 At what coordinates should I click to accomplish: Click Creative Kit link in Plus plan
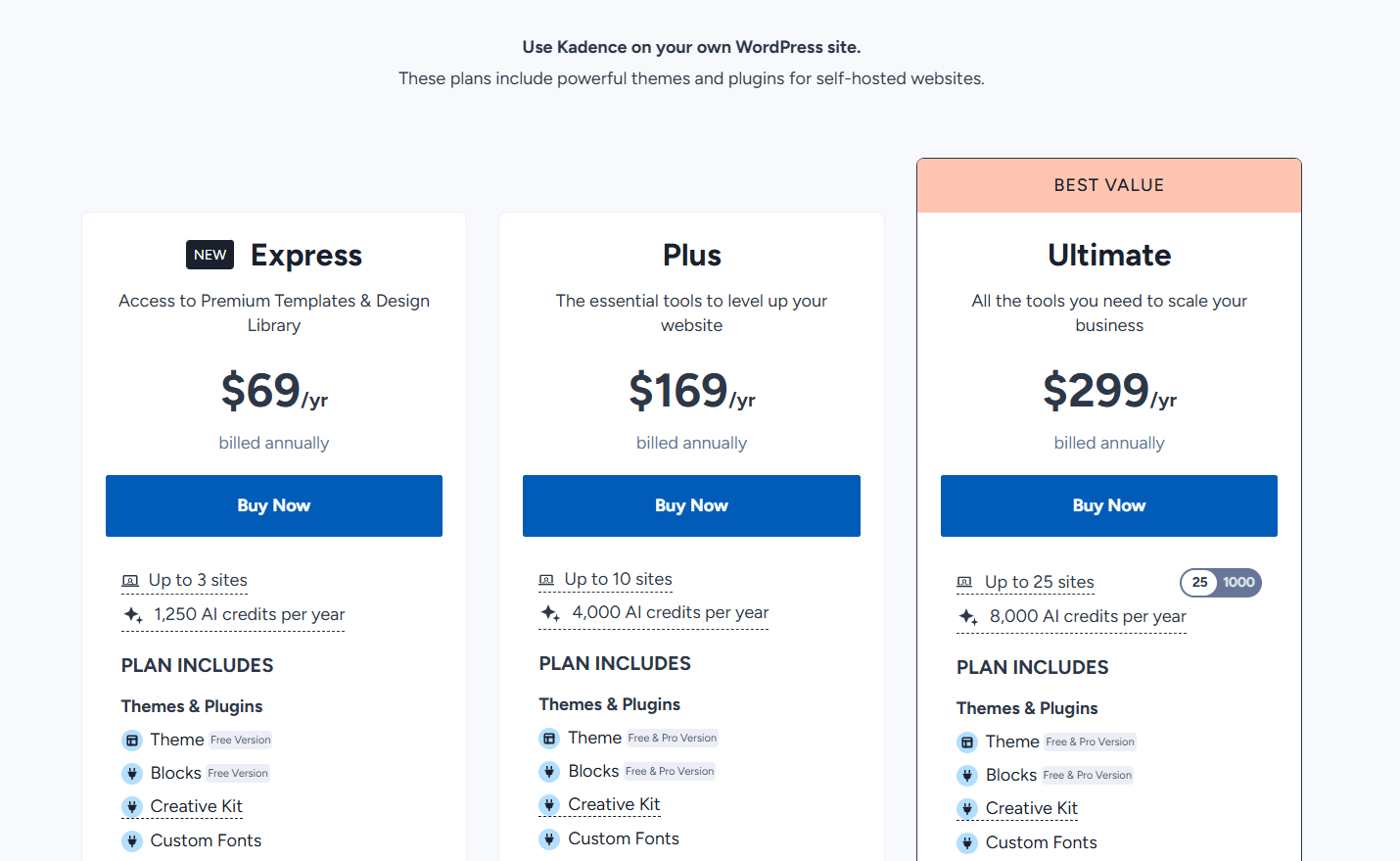point(614,805)
